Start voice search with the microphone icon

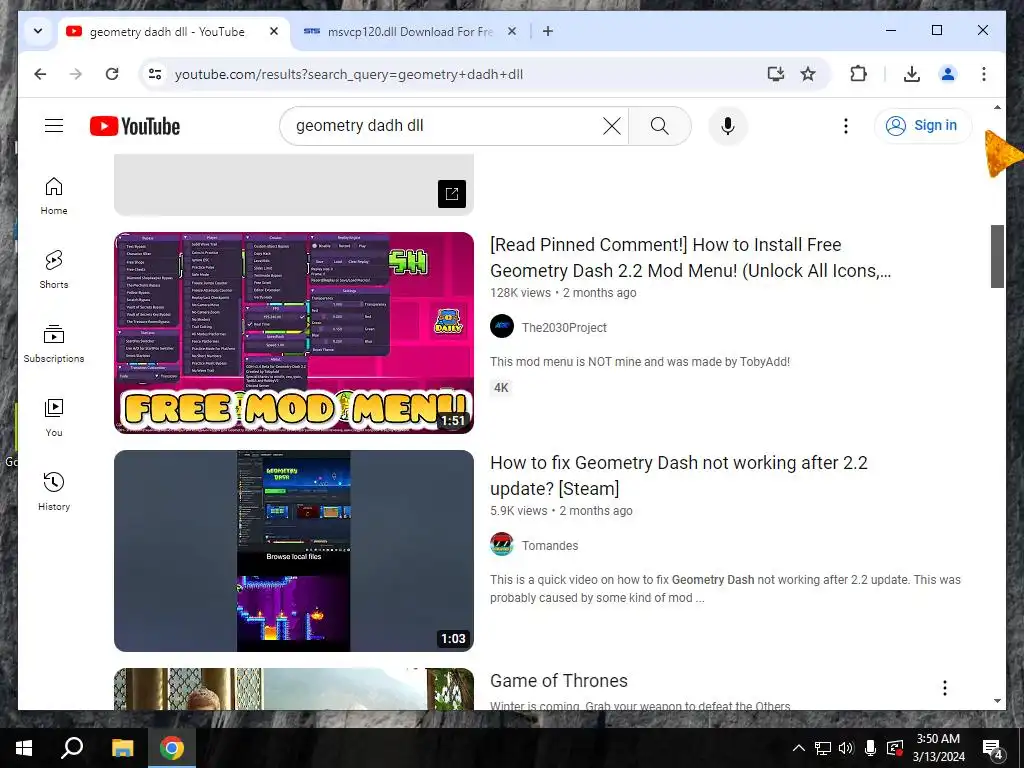tap(728, 126)
